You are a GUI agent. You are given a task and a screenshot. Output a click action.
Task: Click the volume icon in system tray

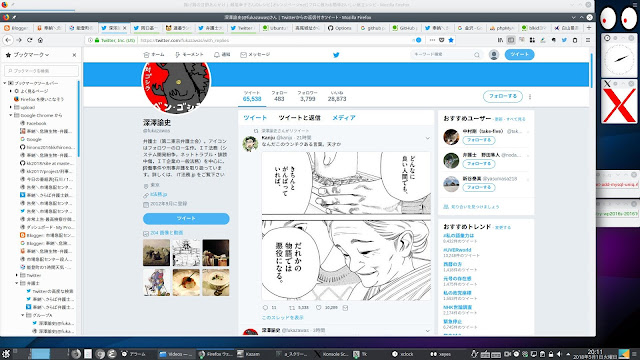(x=559, y=354)
